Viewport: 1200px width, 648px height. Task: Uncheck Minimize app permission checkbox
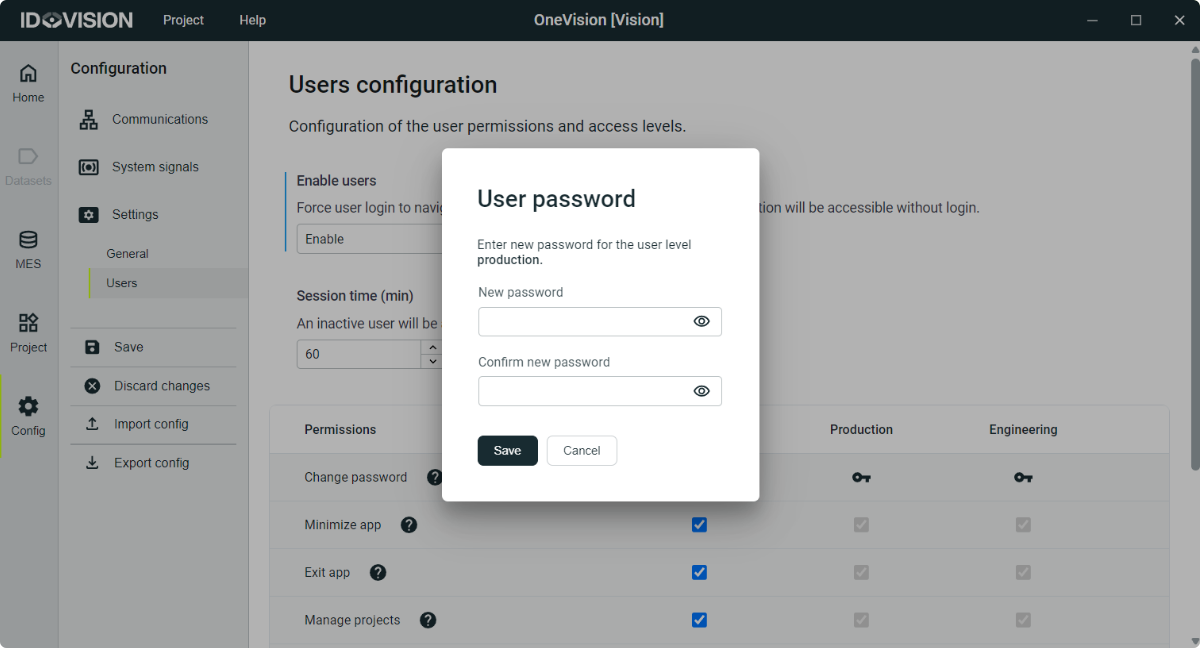pos(699,524)
